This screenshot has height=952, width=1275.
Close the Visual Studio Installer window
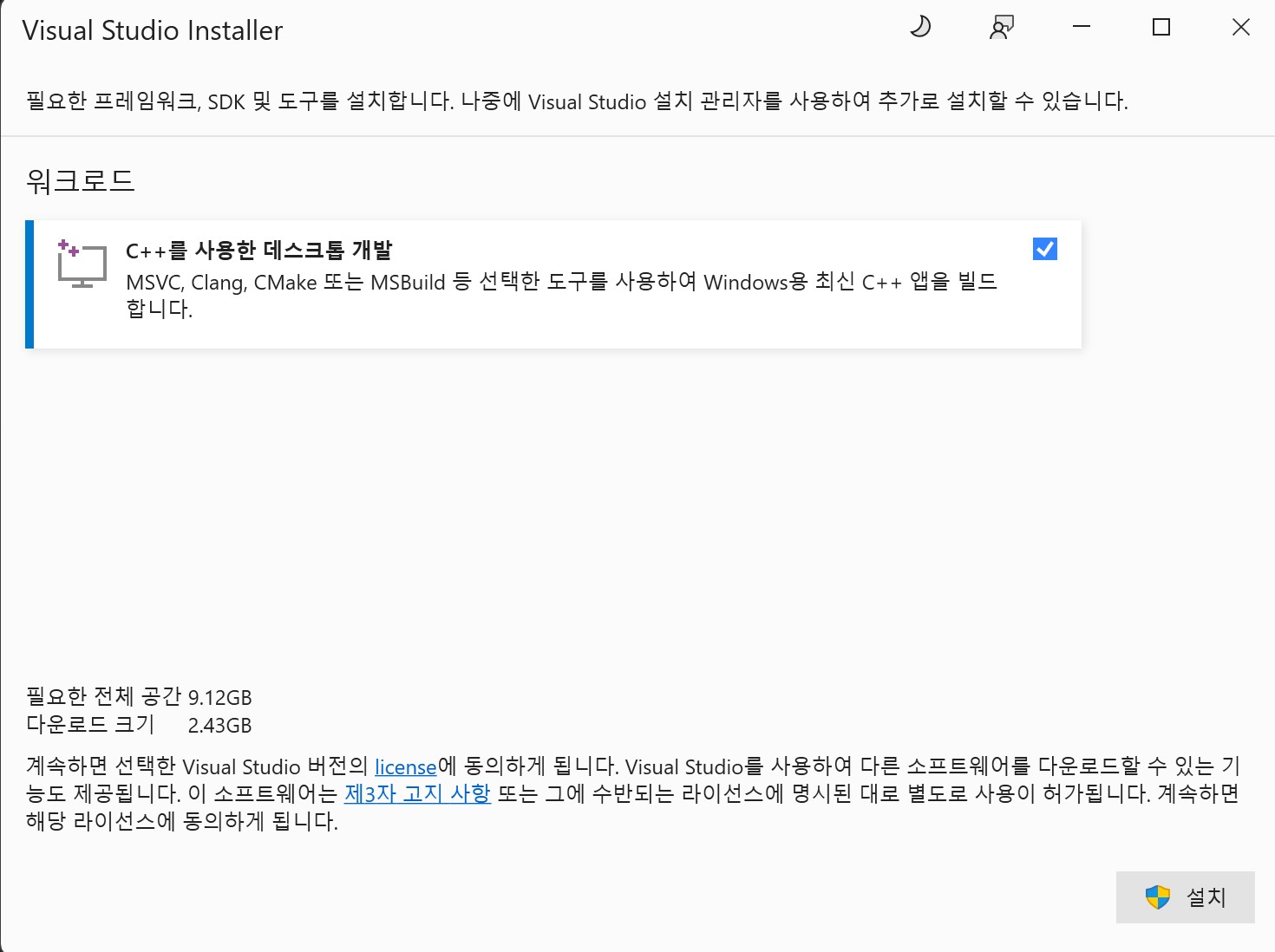(1241, 27)
